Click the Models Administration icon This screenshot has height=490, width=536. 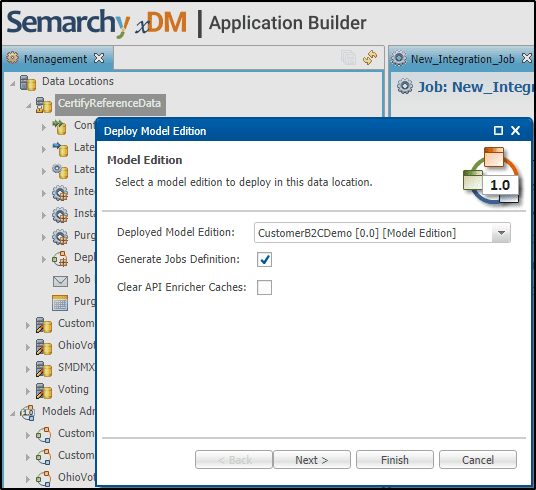(27, 413)
